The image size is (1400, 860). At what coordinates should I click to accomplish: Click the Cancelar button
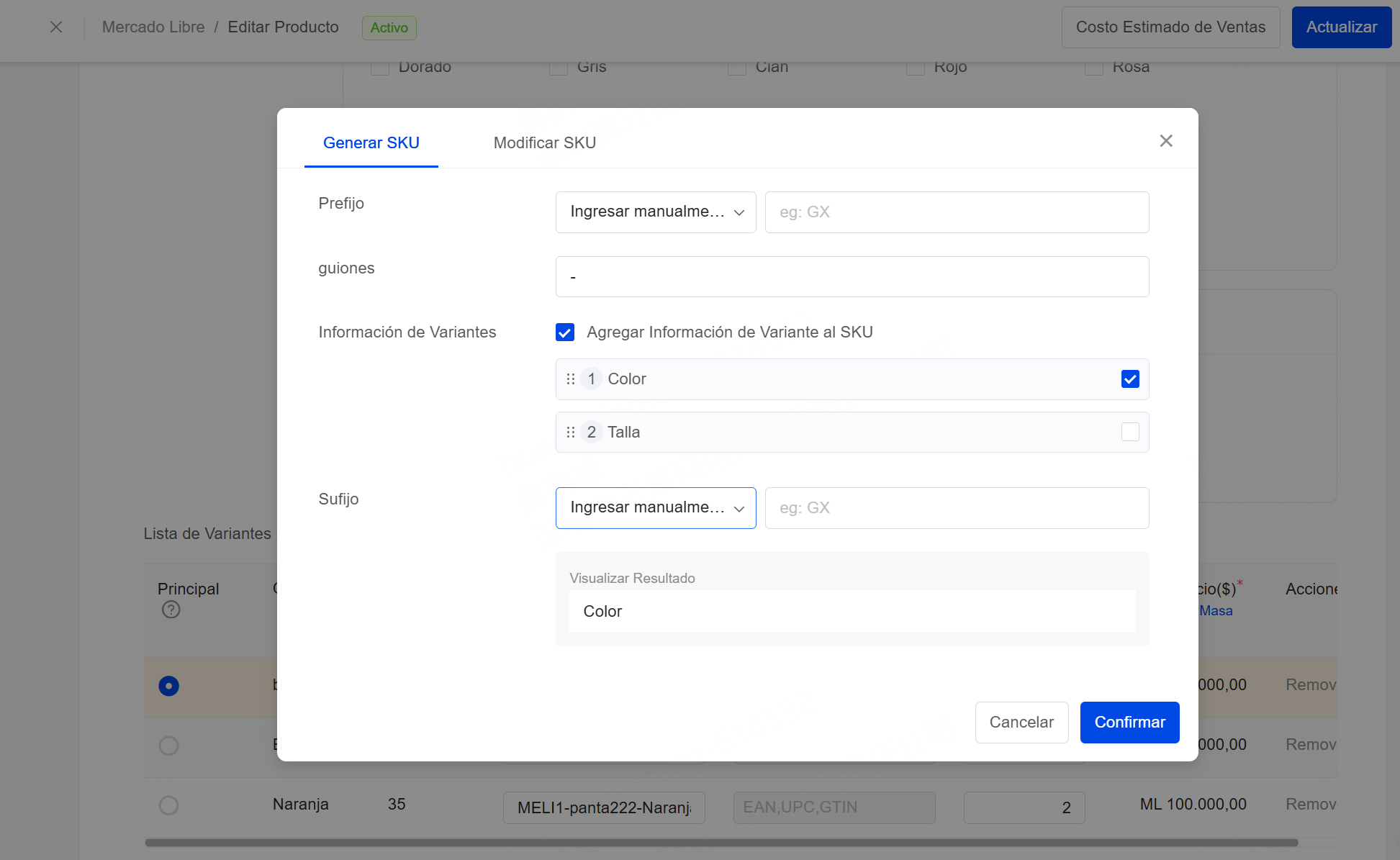click(x=1021, y=723)
